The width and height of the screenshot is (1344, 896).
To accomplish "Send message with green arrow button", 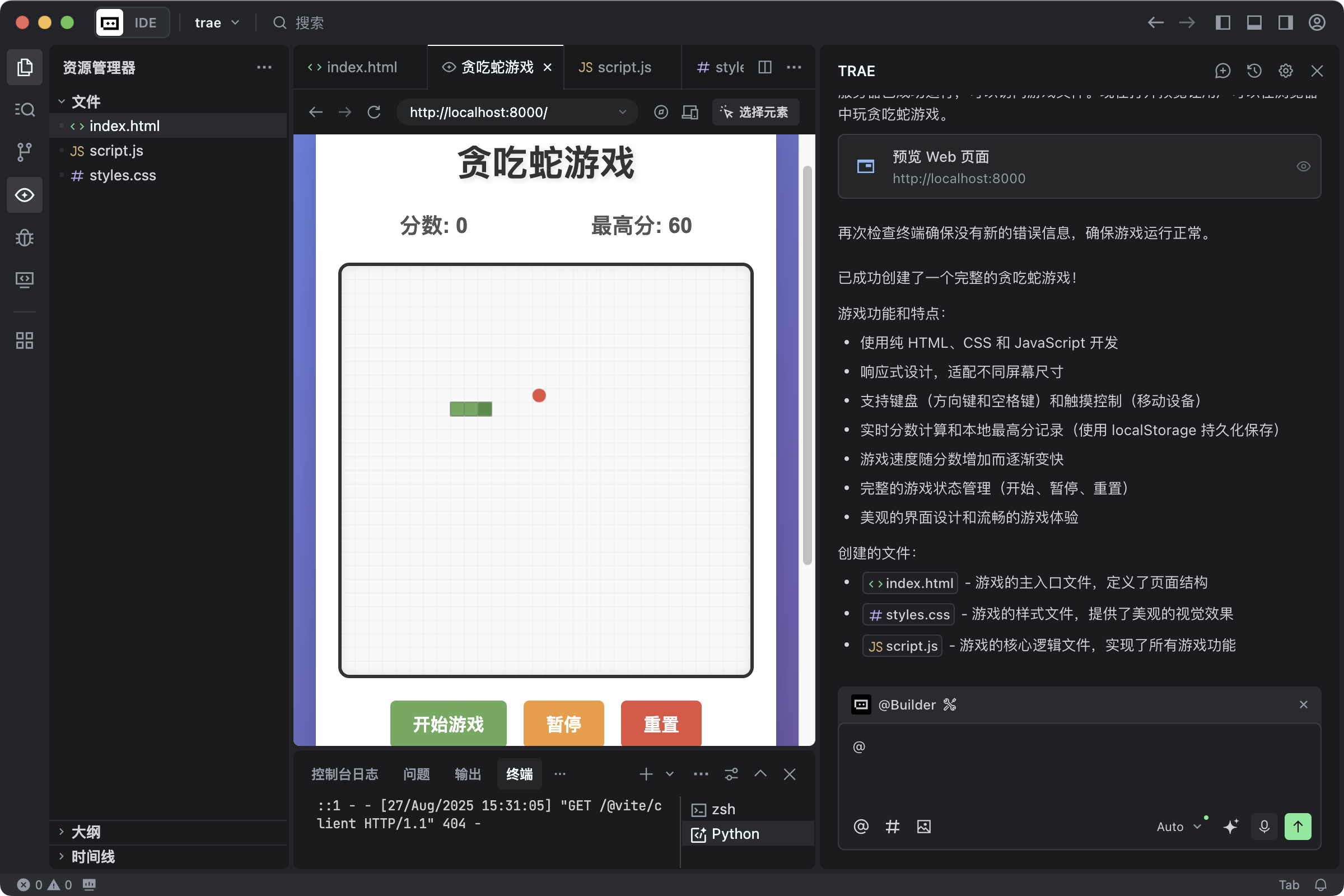I will 1298,827.
